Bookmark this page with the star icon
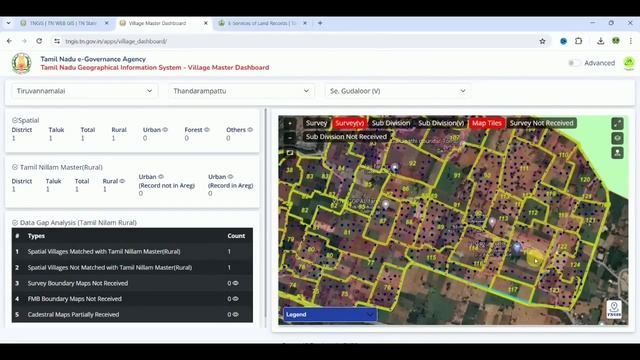 point(542,41)
